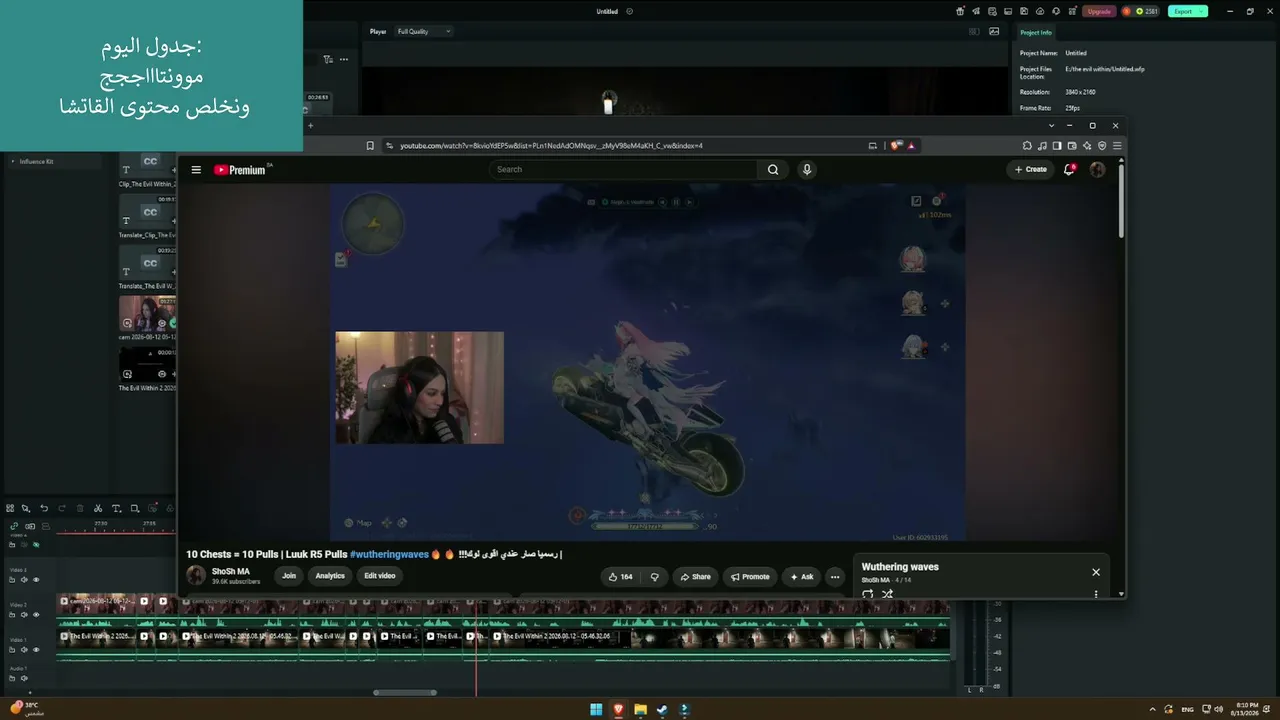Join the ShoSh MA channel
The image size is (1280, 720).
click(289, 576)
